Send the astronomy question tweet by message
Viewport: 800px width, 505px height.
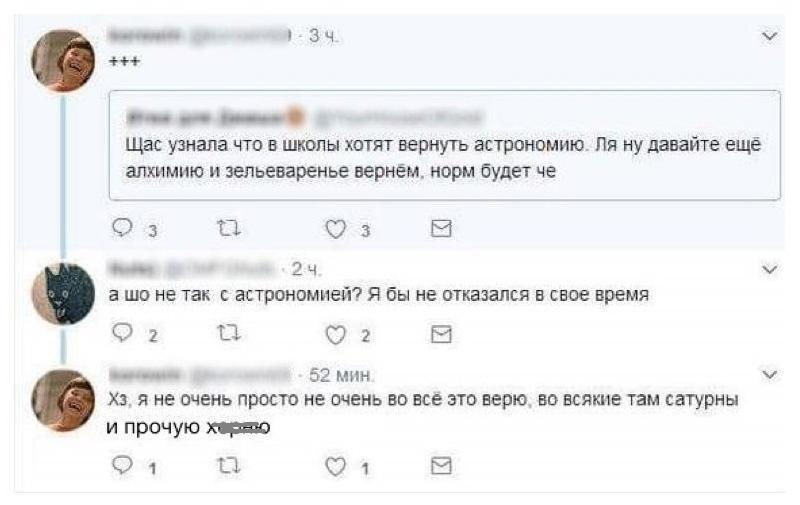click(440, 335)
